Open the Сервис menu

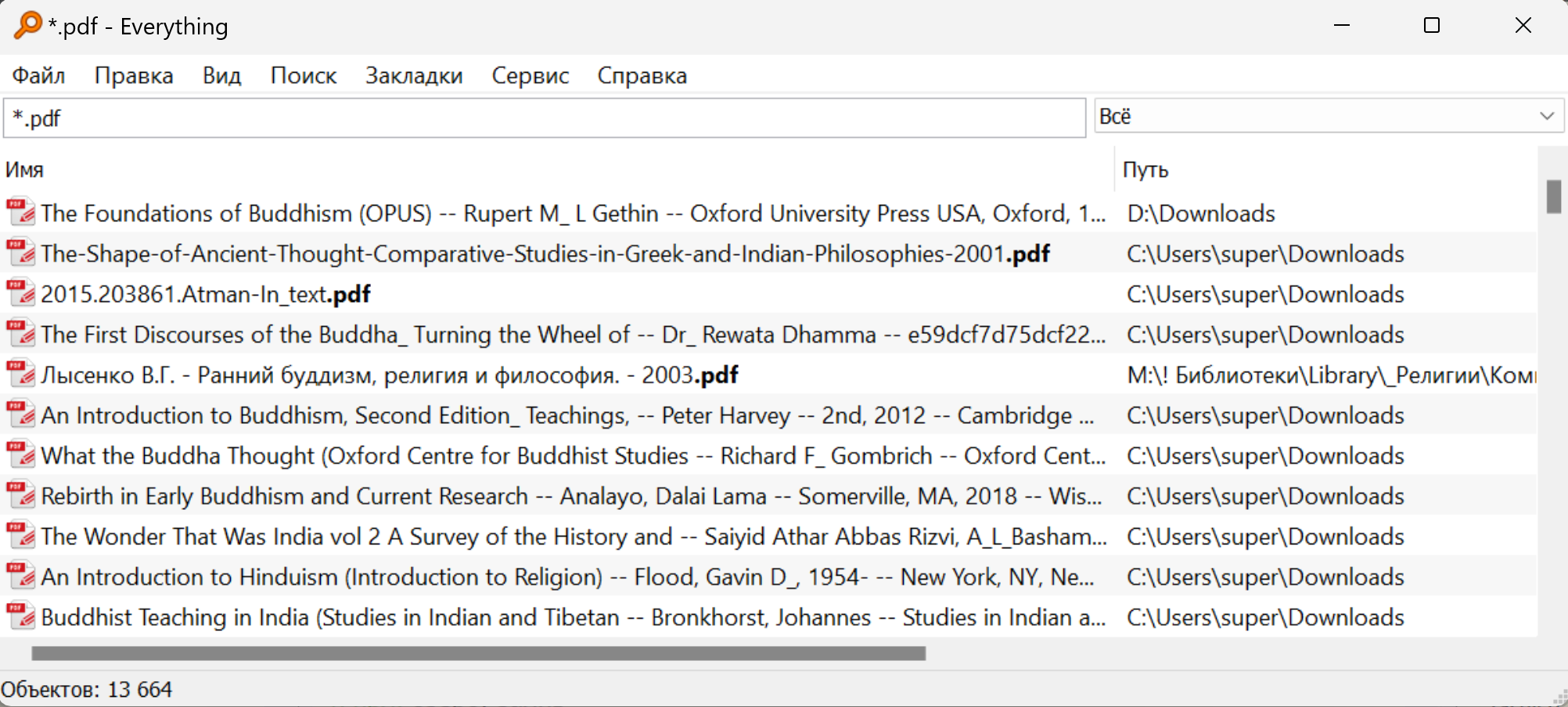530,76
